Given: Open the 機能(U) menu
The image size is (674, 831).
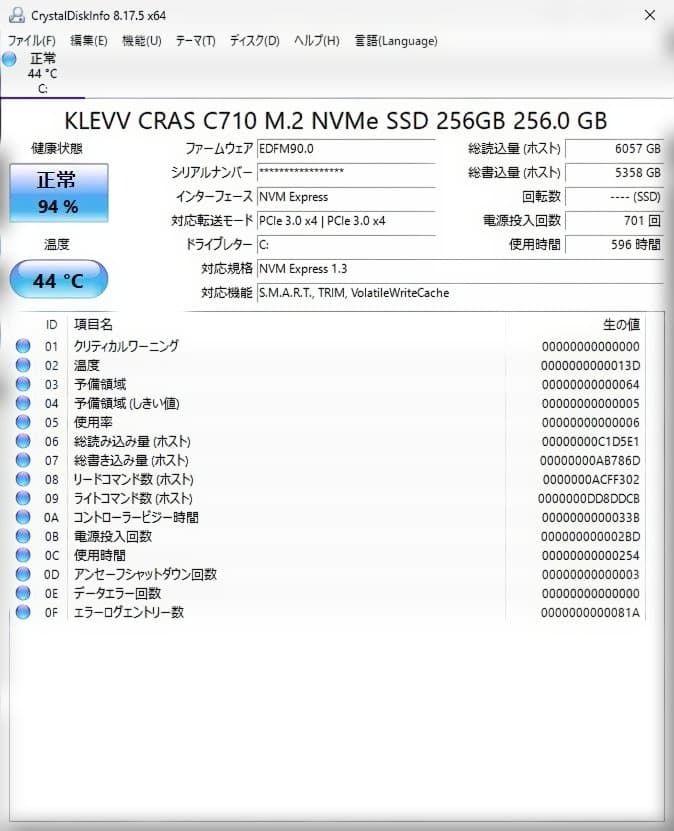Looking at the screenshot, I should [x=141, y=41].
